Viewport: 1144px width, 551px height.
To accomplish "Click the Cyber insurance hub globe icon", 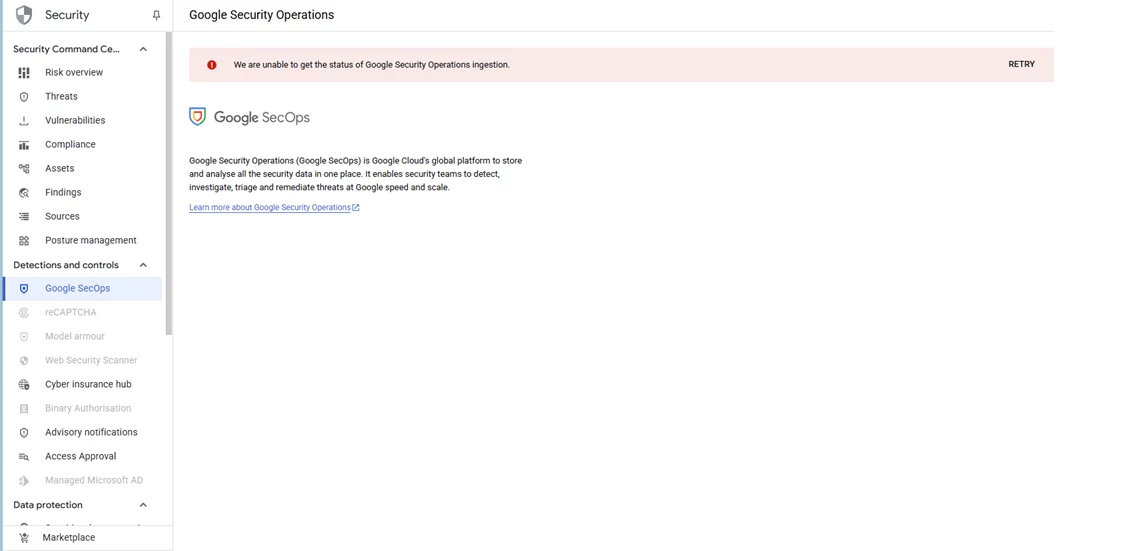I will coord(24,385).
